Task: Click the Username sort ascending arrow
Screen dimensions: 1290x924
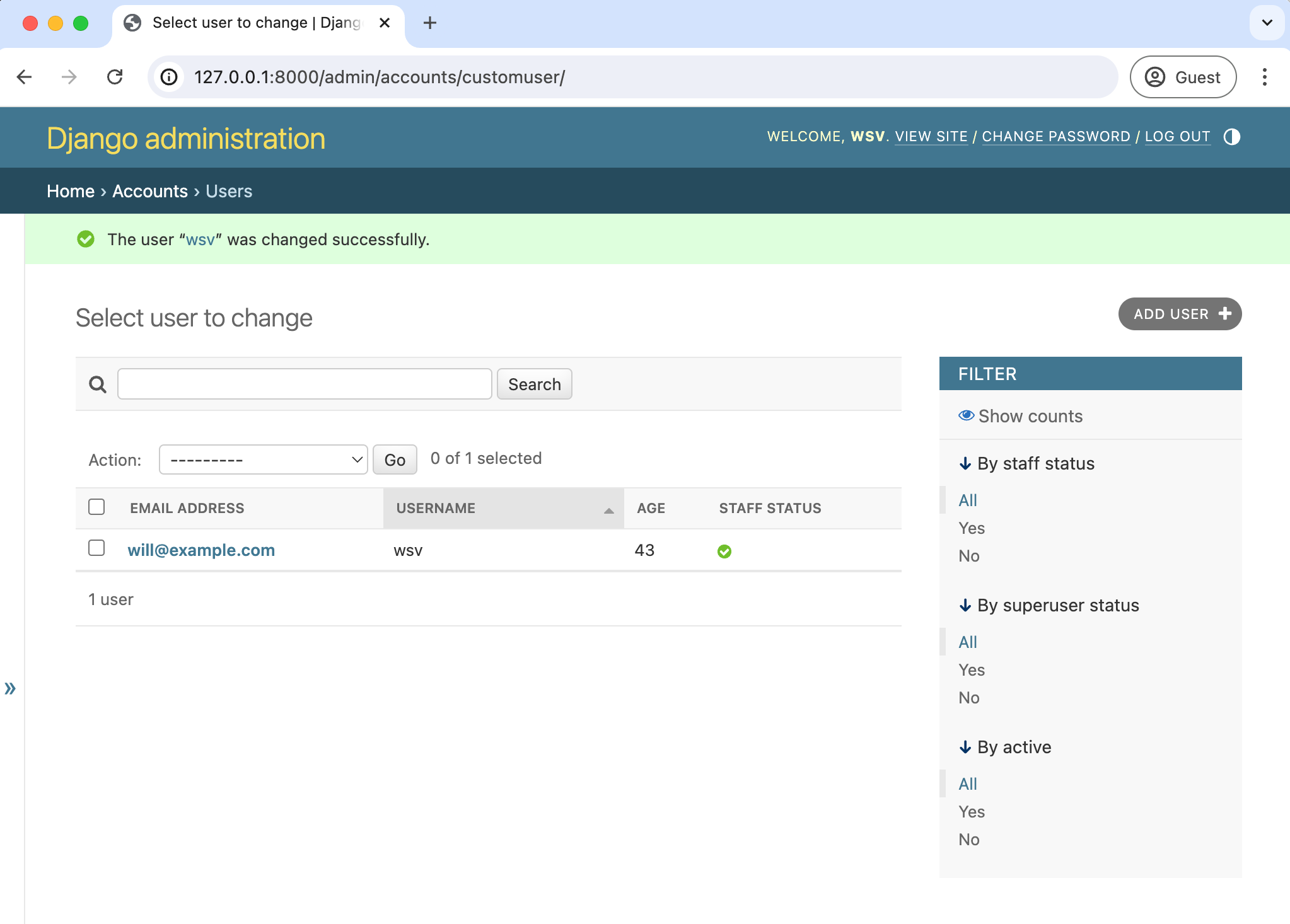Action: (x=608, y=511)
